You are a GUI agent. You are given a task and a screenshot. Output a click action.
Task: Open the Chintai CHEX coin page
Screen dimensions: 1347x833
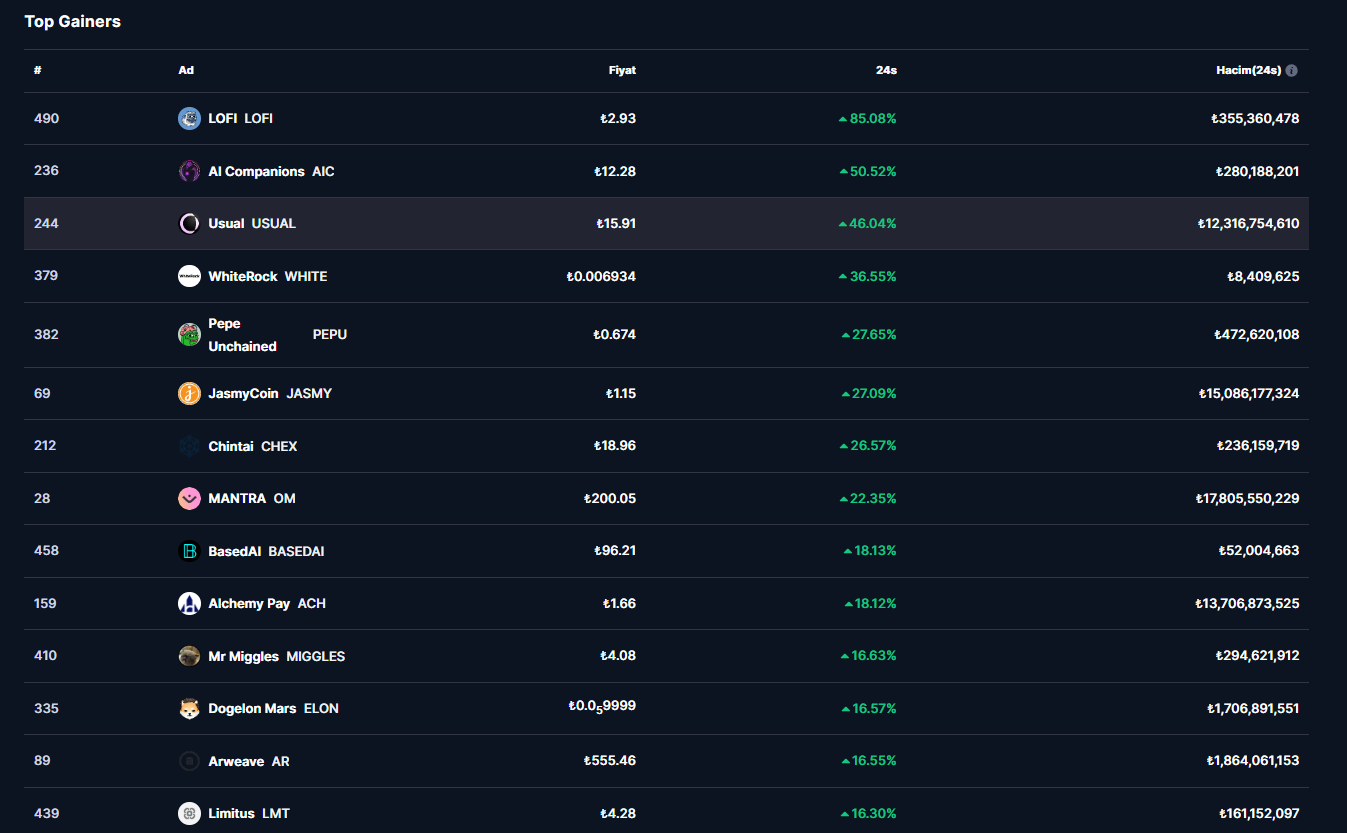point(252,446)
